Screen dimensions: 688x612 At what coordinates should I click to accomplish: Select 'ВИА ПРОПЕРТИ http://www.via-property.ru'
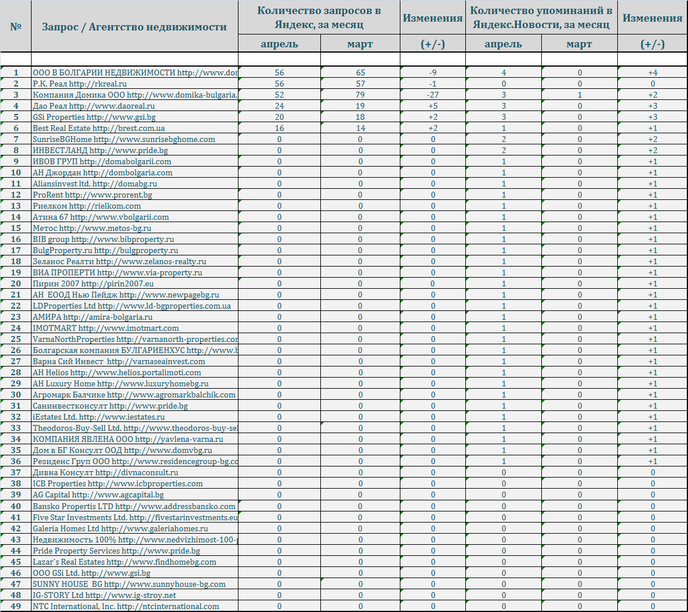pos(135,272)
